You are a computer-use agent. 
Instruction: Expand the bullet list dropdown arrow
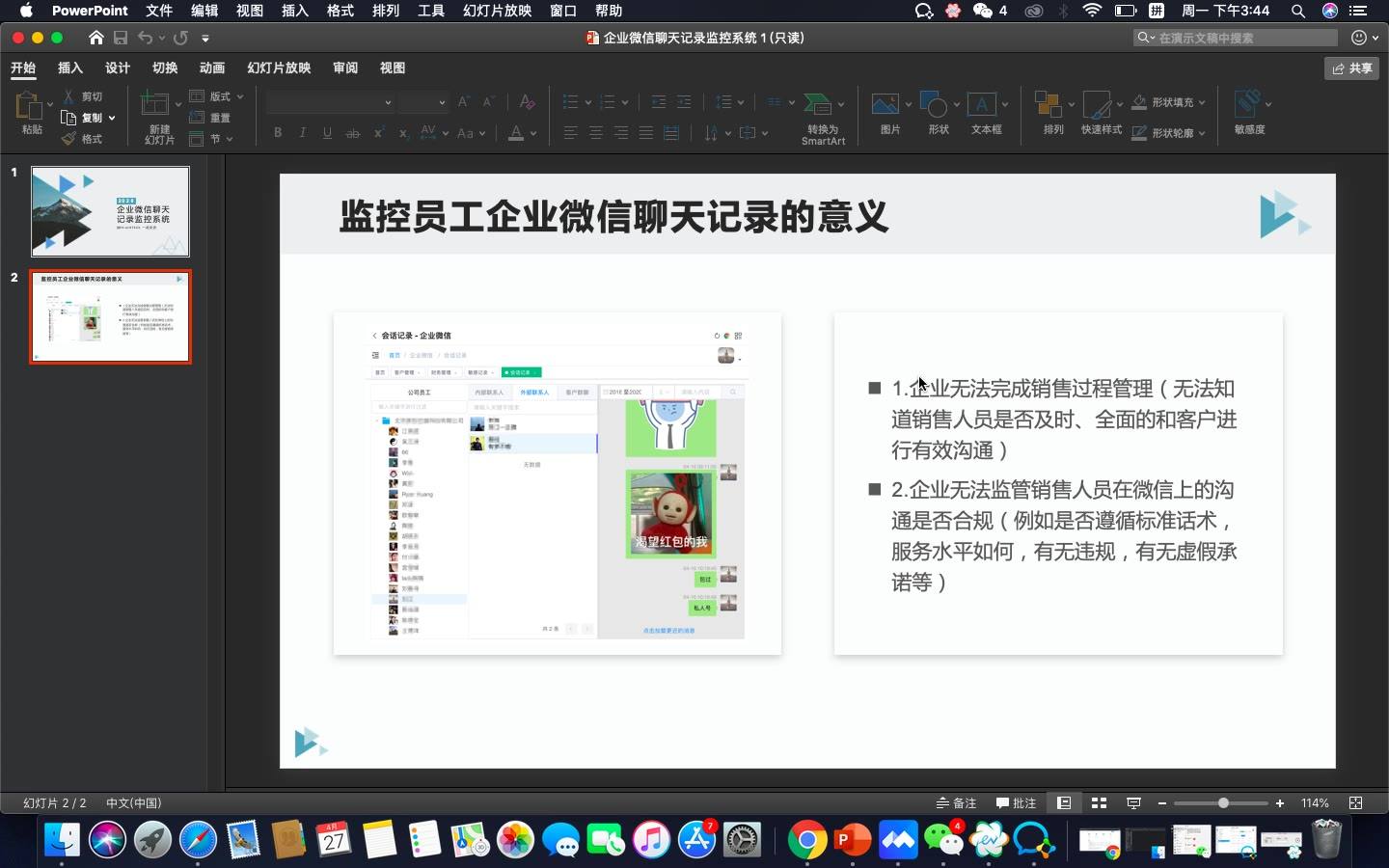(587, 102)
